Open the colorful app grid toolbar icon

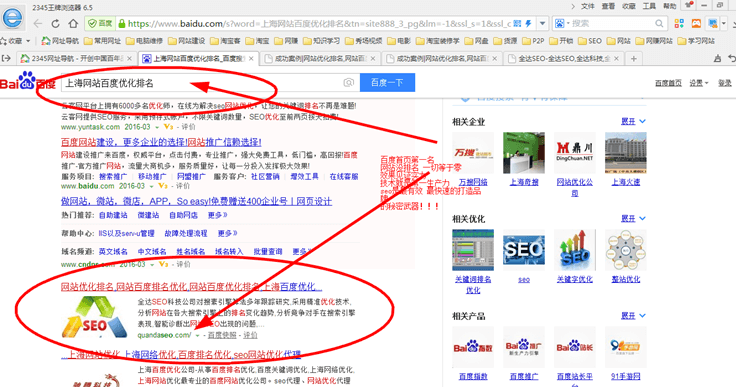[679, 23]
